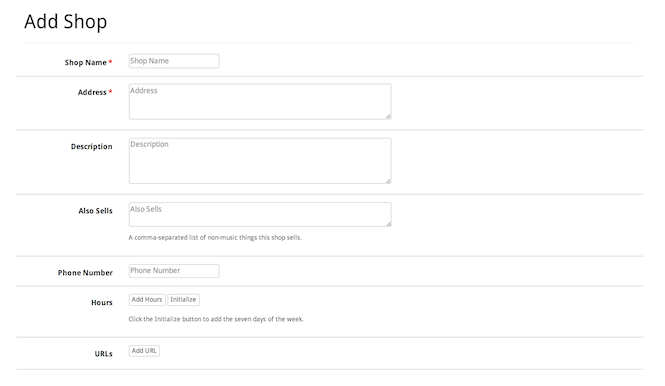
Task: Click the Initialize button hint text
Action: pos(216,319)
